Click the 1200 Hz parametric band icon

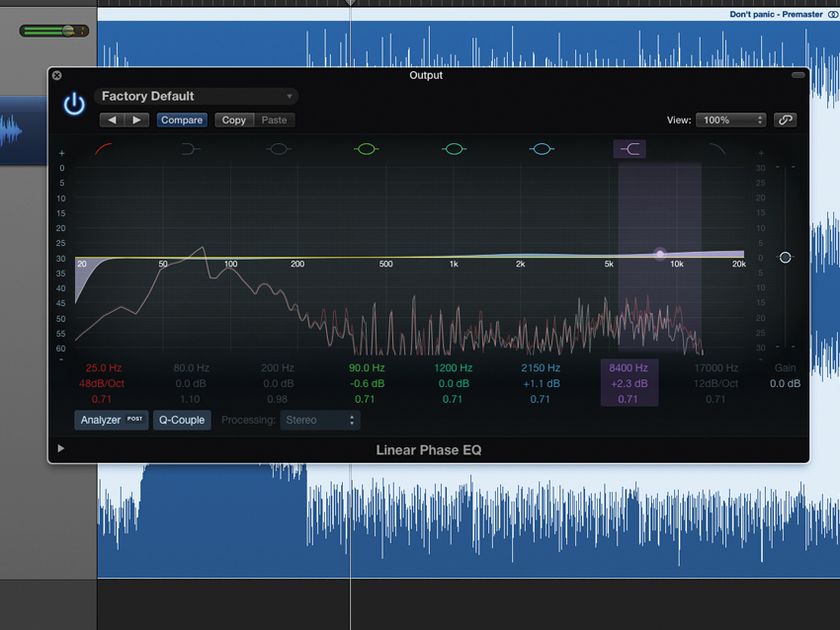(x=454, y=149)
